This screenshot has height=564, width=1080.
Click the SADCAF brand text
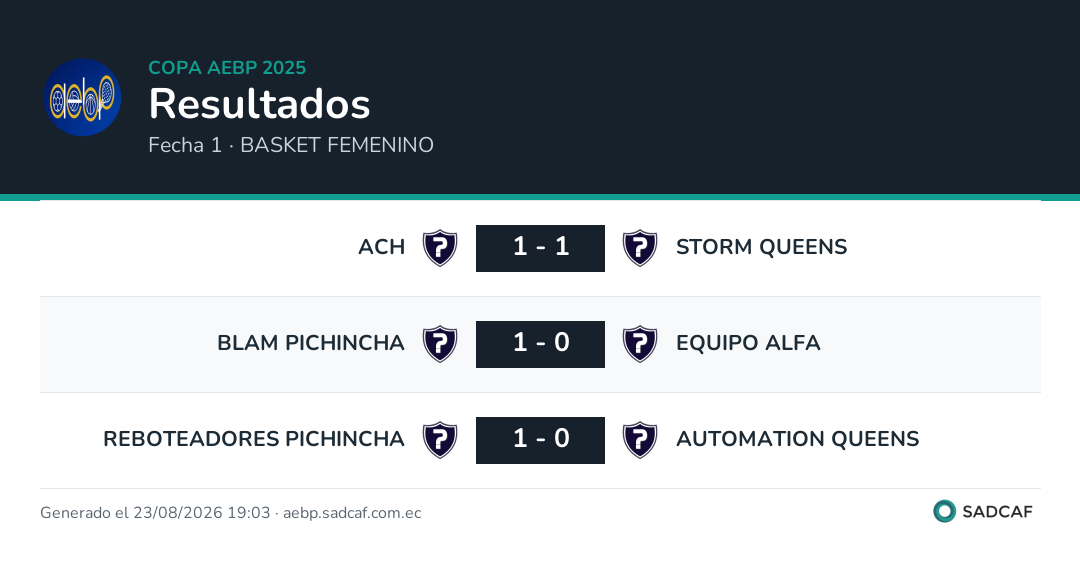tap(997, 512)
